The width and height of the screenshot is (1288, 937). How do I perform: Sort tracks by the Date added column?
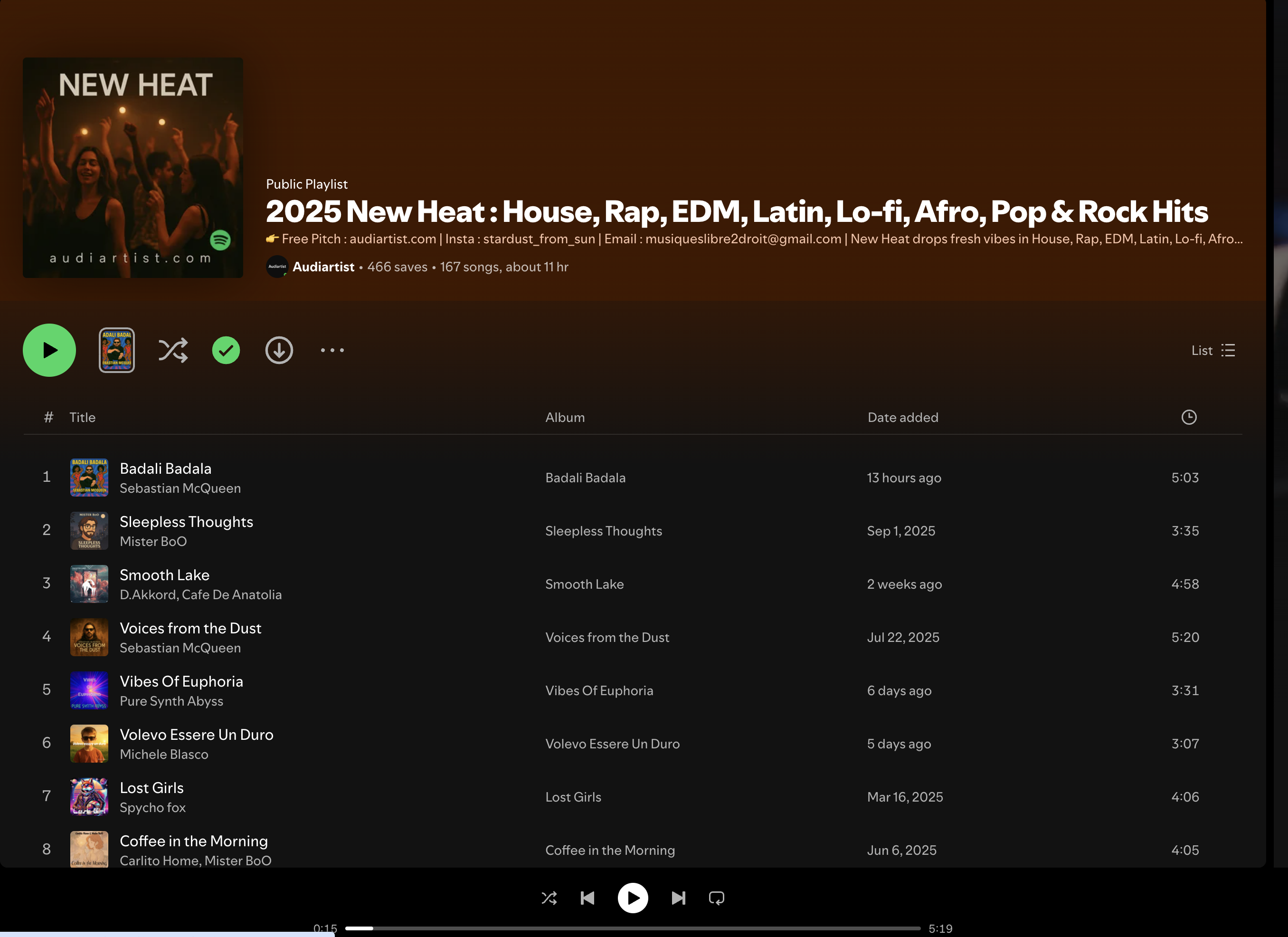902,418
